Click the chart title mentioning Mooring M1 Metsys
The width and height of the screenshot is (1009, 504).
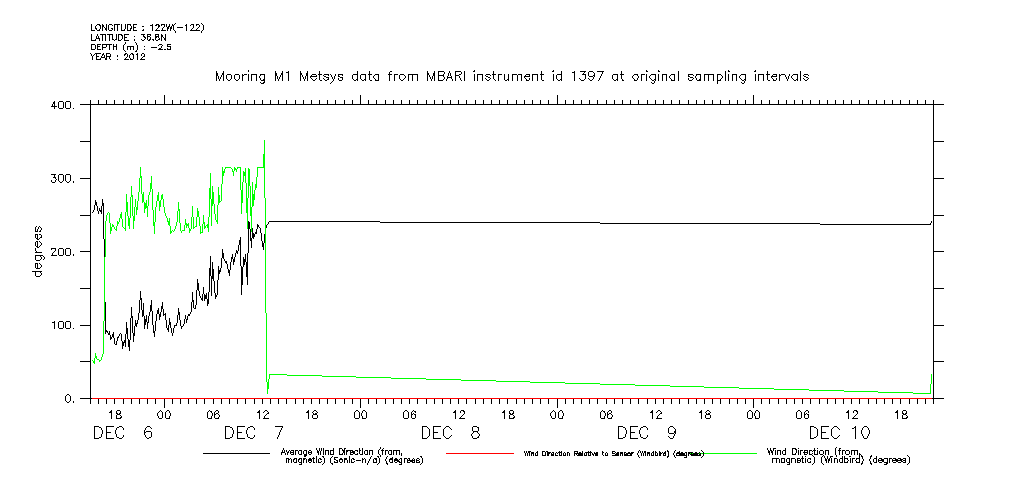512,77
